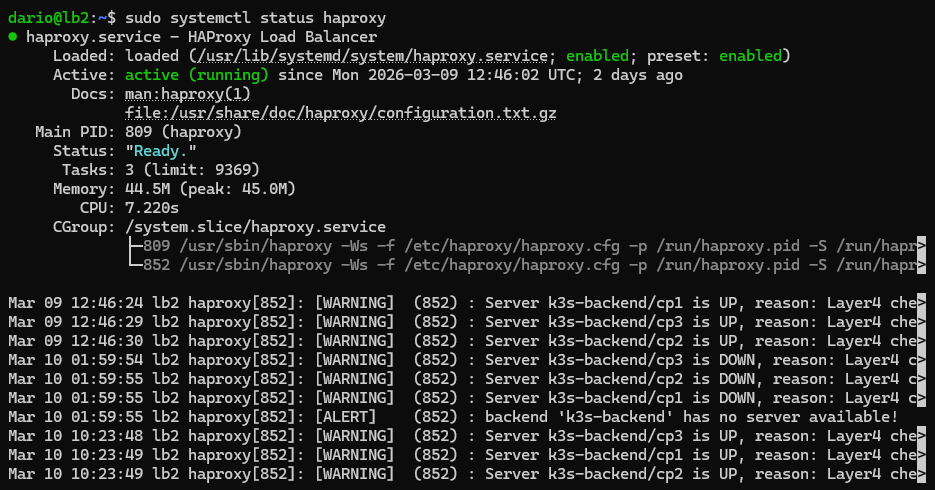Click 'Memory: 44.5M (peak: 45.0M)' line

174,190
